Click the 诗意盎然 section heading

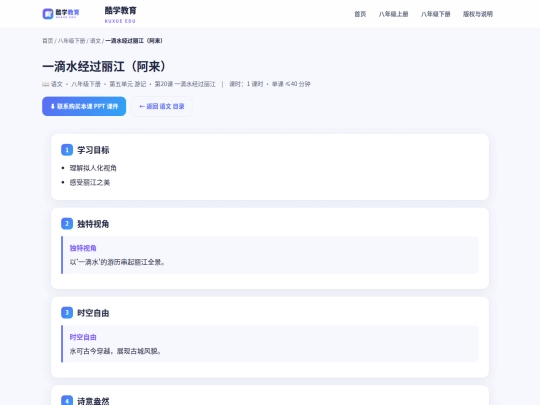[93, 401]
